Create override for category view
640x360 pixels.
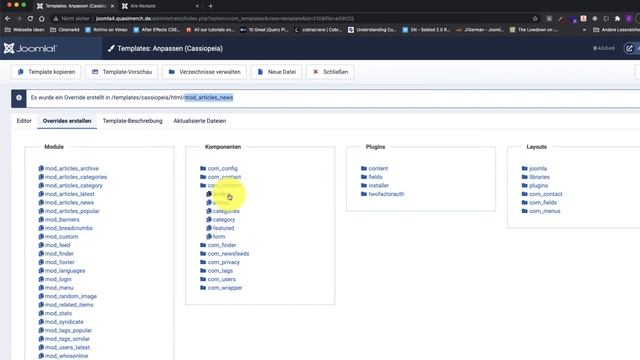(221, 220)
